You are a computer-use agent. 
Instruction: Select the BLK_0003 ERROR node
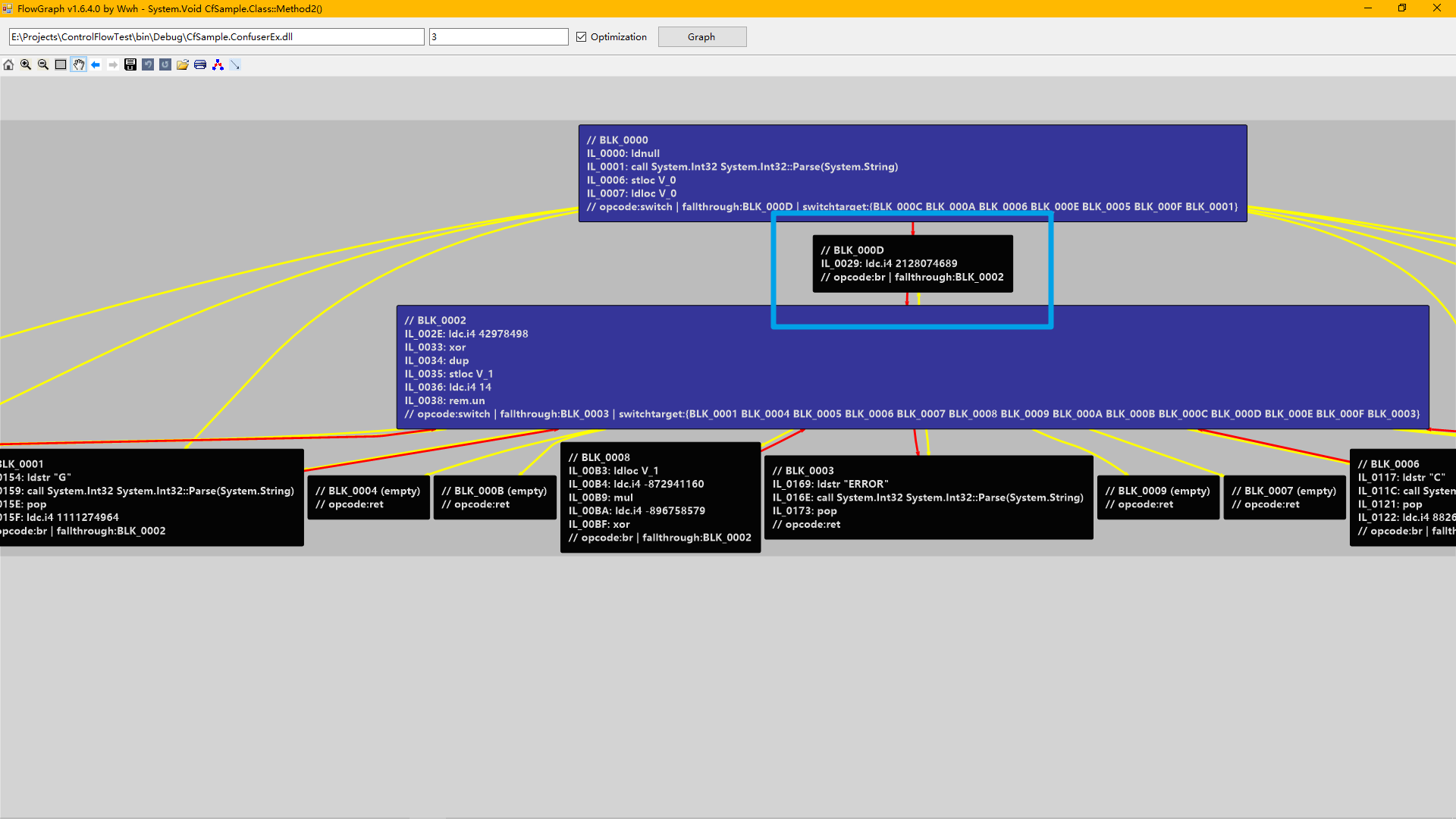click(928, 497)
